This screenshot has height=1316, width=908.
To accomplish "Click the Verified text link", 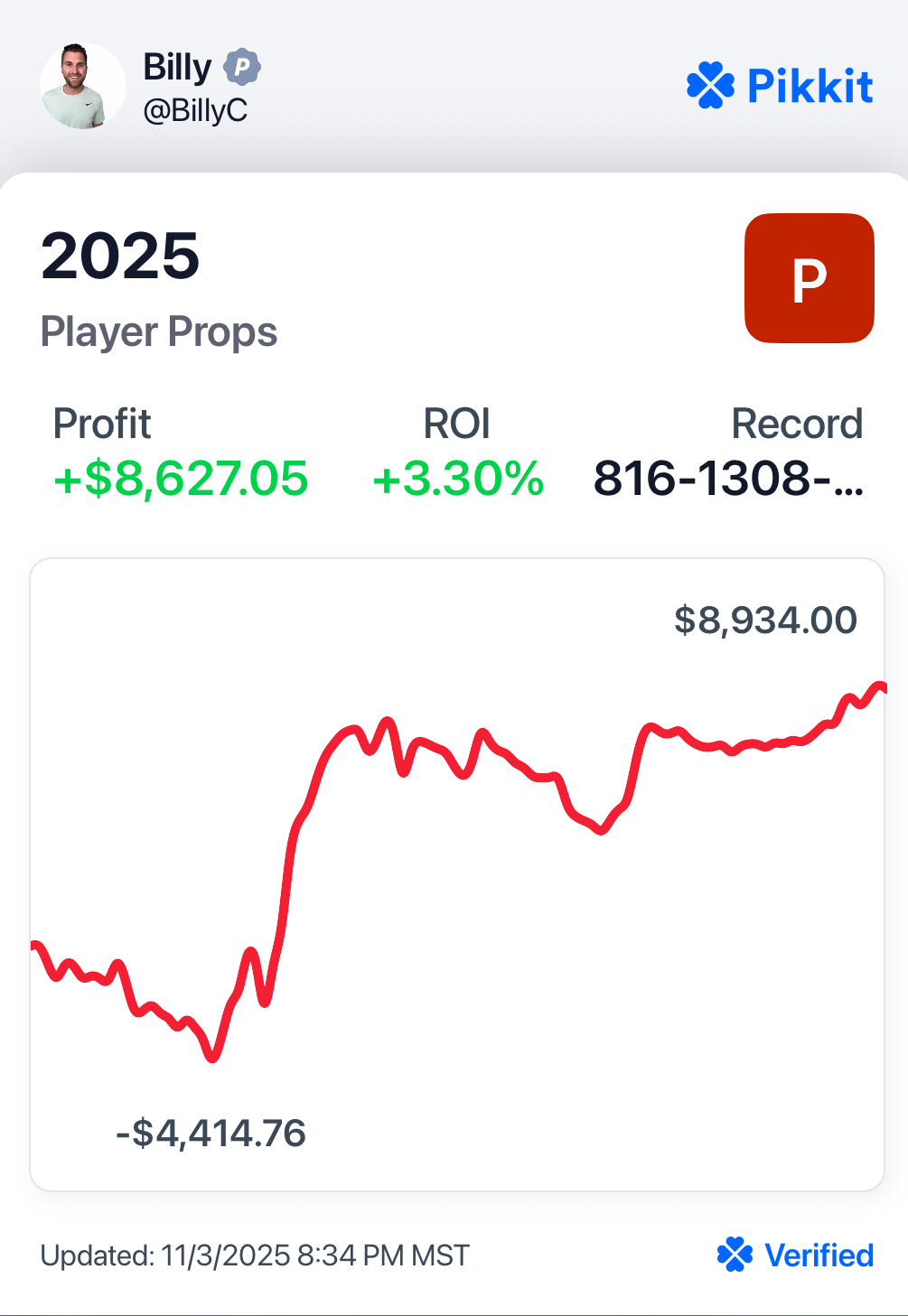I will 819,1255.
